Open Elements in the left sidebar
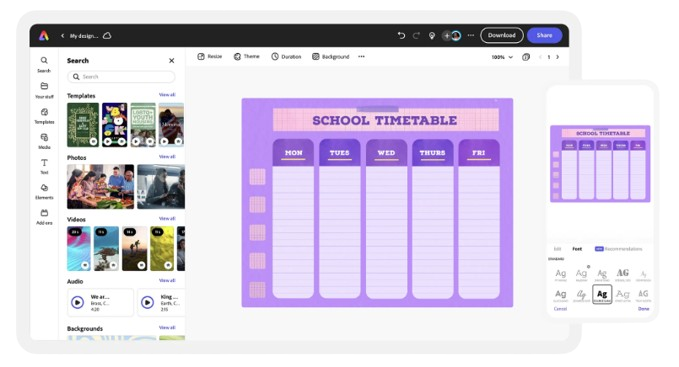 pyautogui.click(x=44, y=191)
